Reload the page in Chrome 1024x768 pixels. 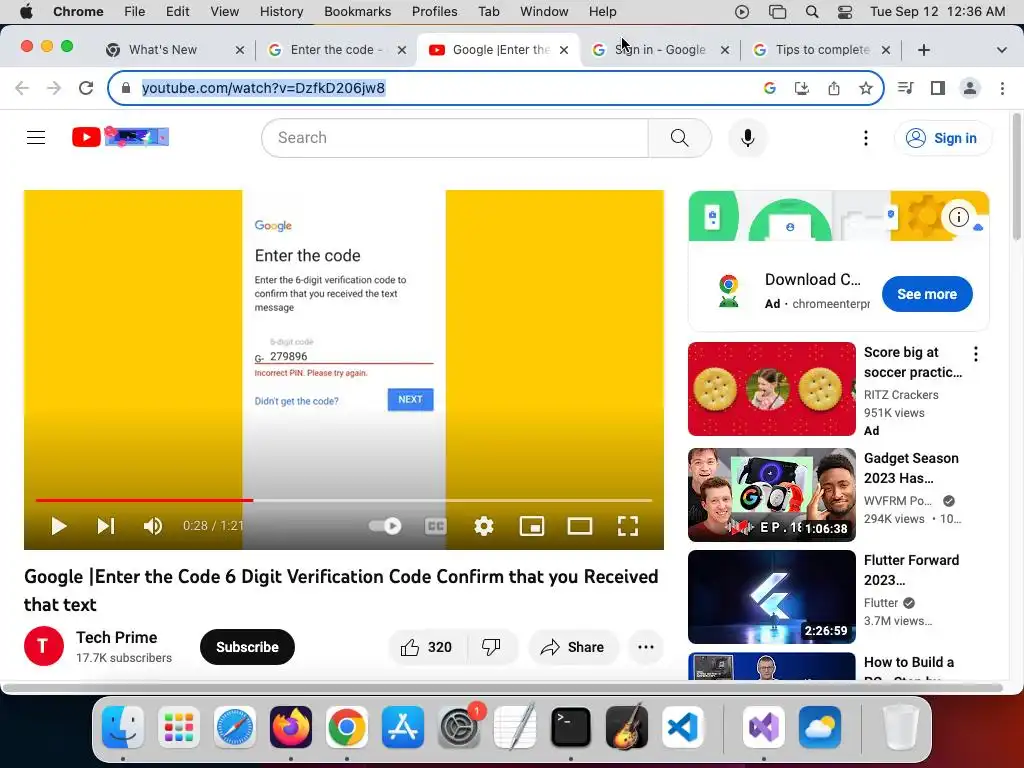pos(86,88)
